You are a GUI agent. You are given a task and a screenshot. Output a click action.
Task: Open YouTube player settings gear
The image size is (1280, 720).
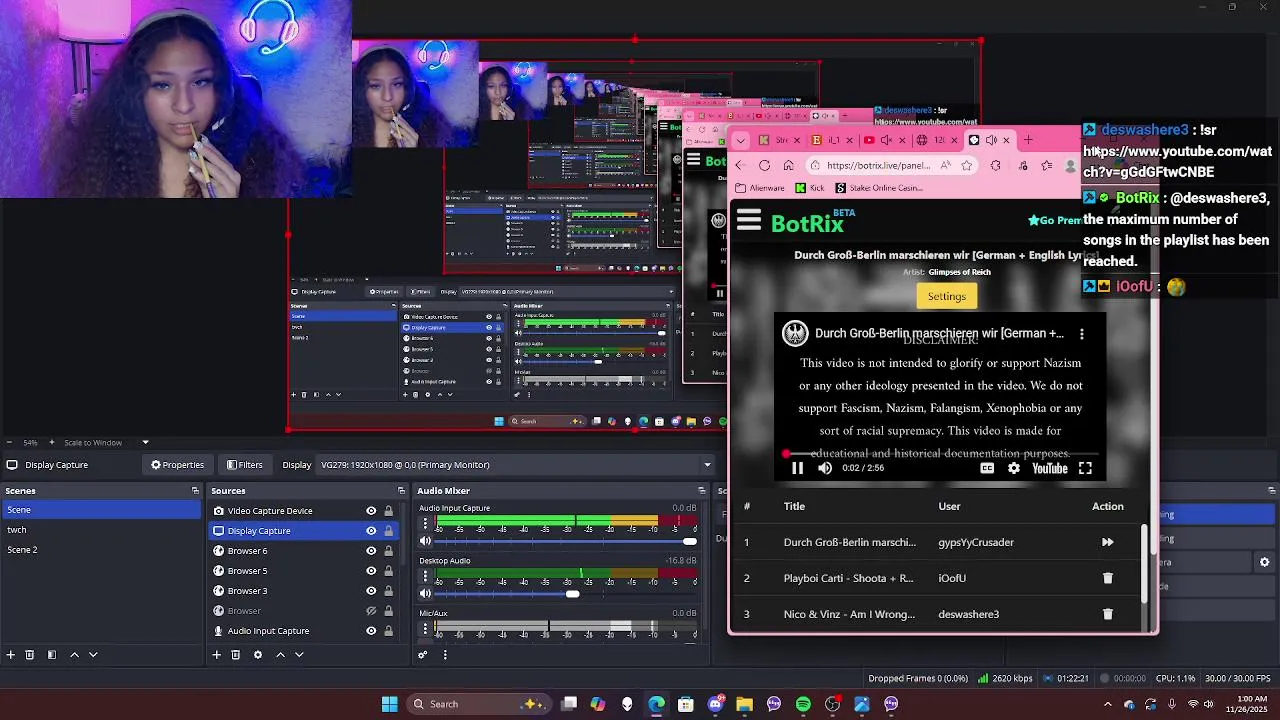click(x=1014, y=468)
